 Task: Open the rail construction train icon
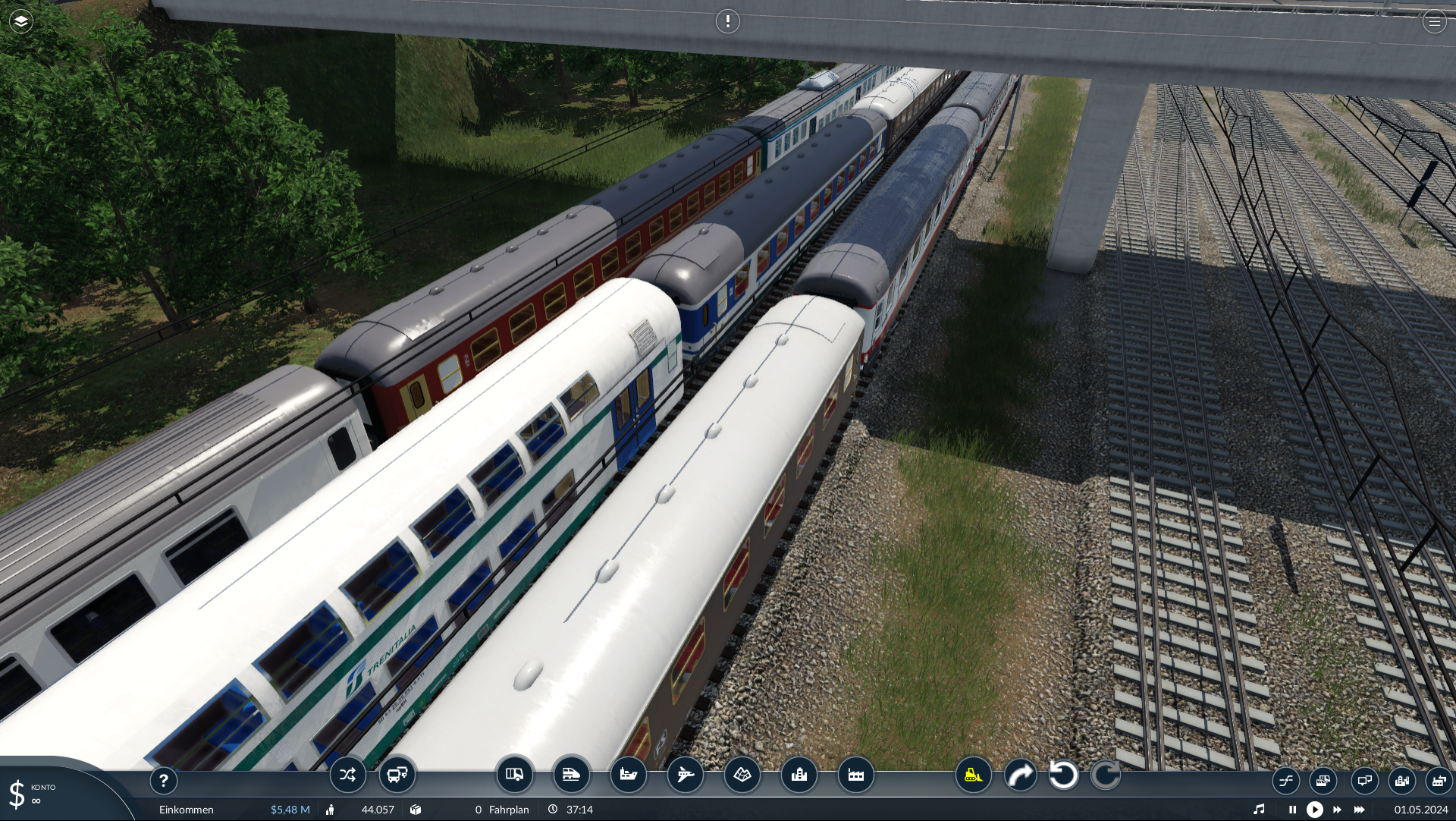pos(572,775)
